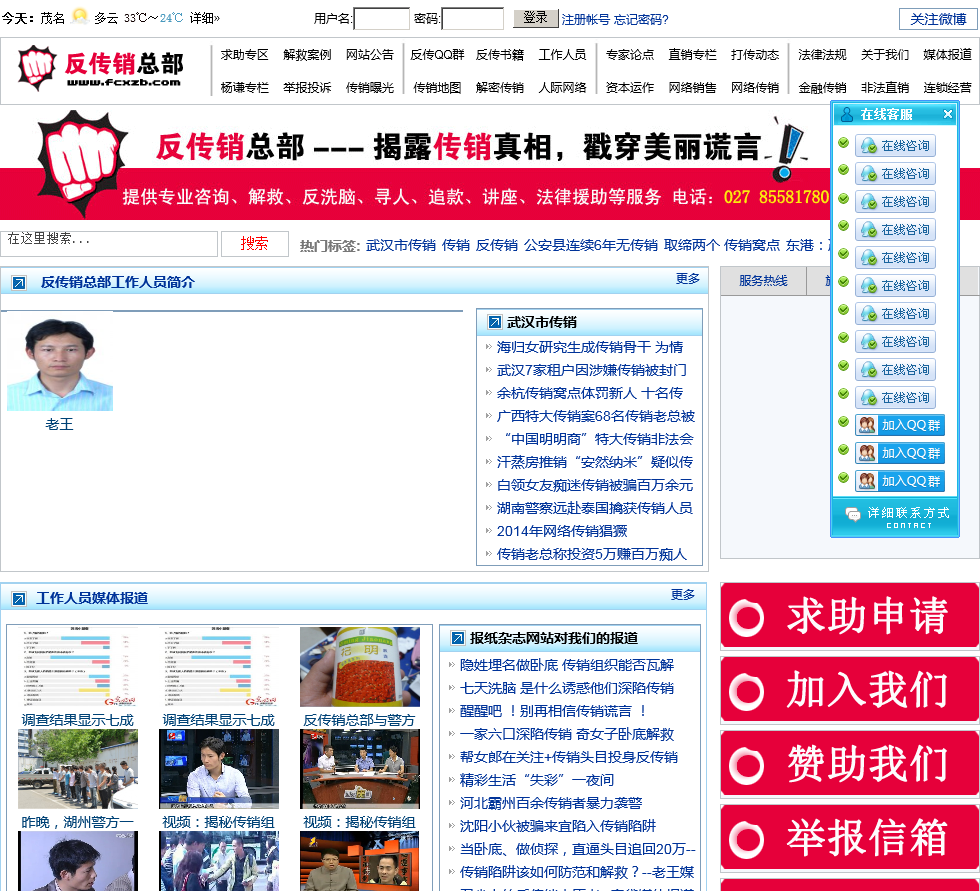
Task: Open 详细联系方式 CONTACT footer
Action: coord(895,517)
